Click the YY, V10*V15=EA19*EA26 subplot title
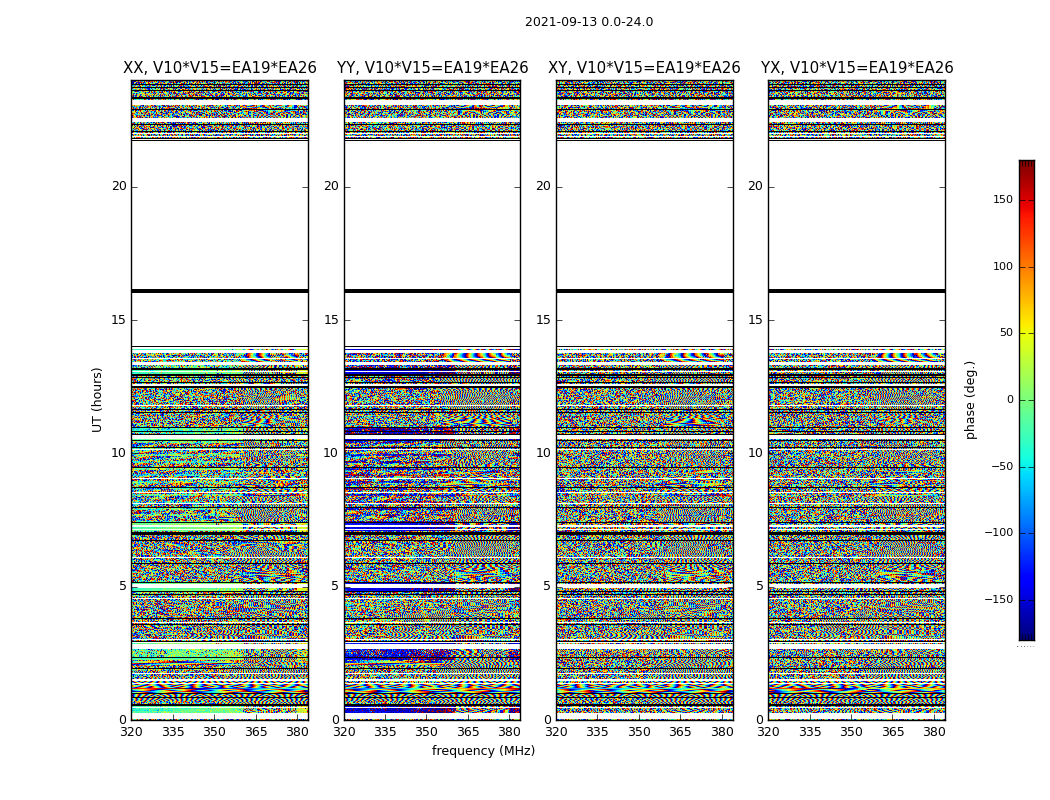Viewport: 1050px width, 800px height. pyautogui.click(x=433, y=68)
